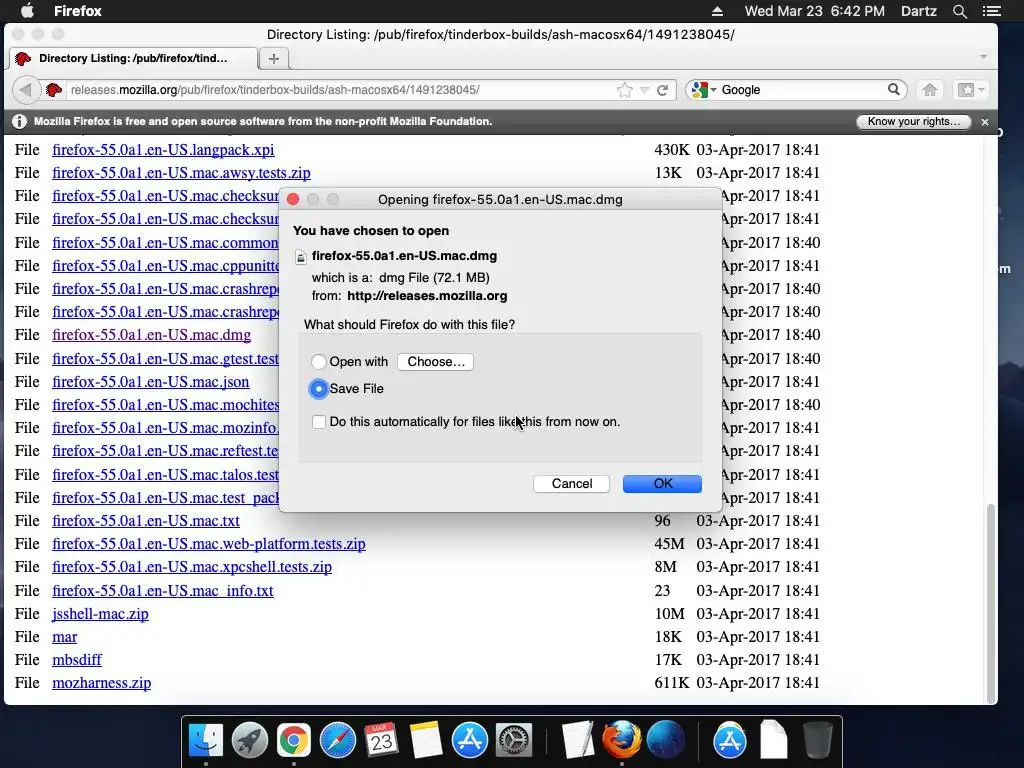Screen dimensions: 1024x768
Task: Click the Choose application button
Action: tap(436, 362)
